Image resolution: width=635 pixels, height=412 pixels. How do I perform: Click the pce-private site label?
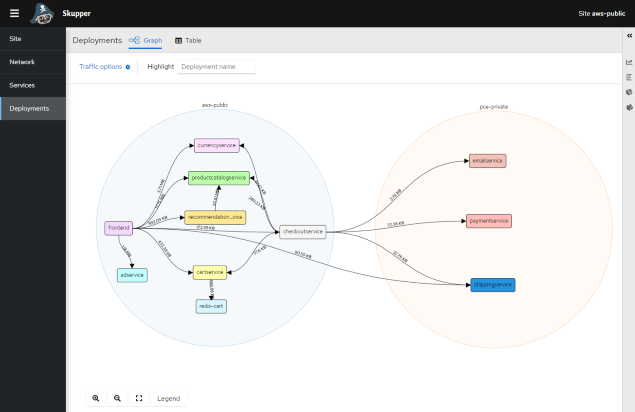tap(494, 107)
